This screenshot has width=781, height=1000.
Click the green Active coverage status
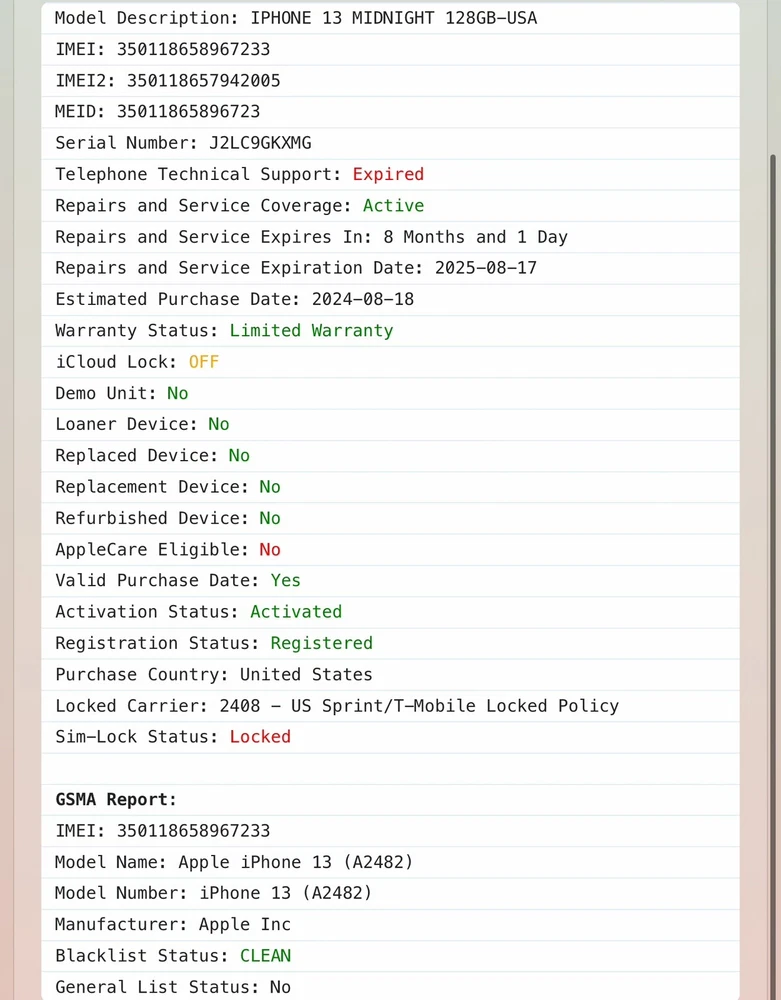point(393,205)
